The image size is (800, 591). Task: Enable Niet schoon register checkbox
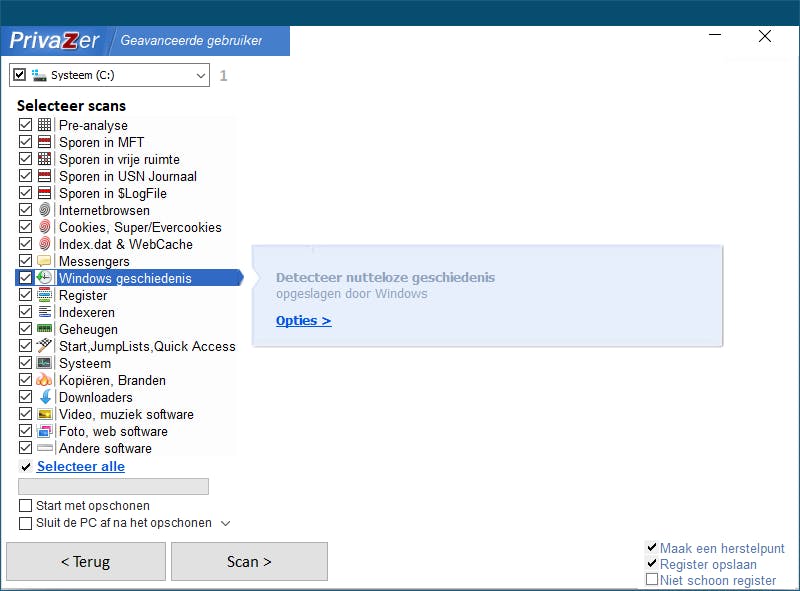tap(652, 579)
